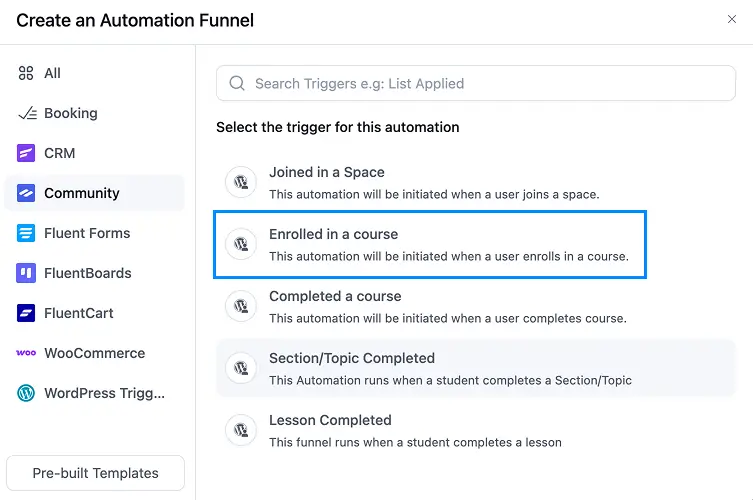Click the blue Community icon

coord(26,193)
